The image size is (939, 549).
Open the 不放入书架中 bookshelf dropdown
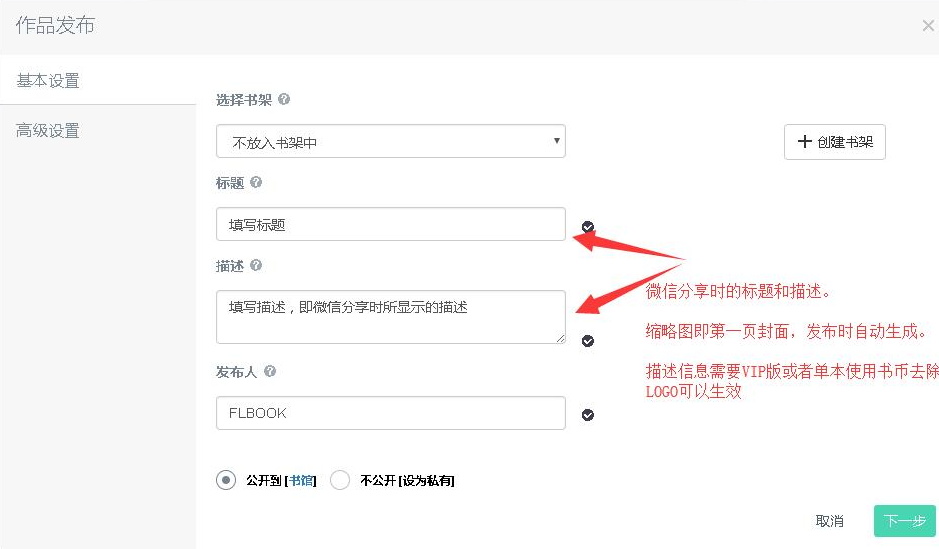[x=390, y=141]
